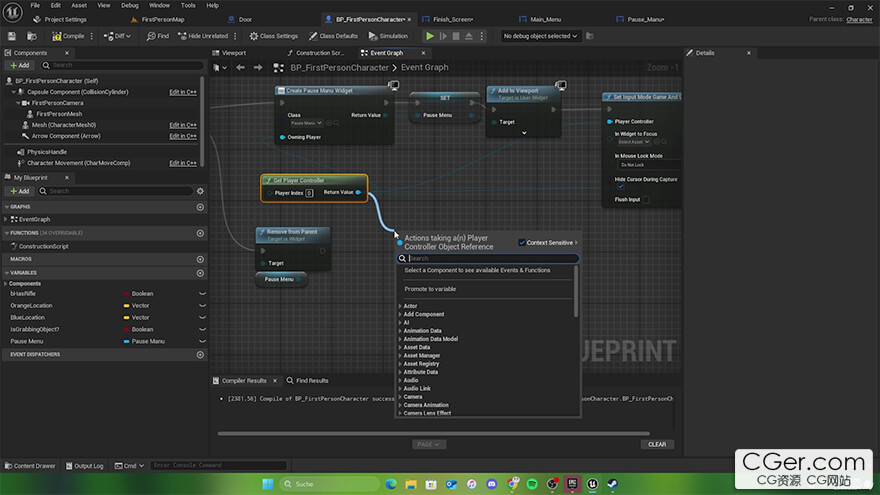The image size is (880, 495).
Task: Open bHasRifle variable type dropdown arrow
Action: (x=203, y=294)
